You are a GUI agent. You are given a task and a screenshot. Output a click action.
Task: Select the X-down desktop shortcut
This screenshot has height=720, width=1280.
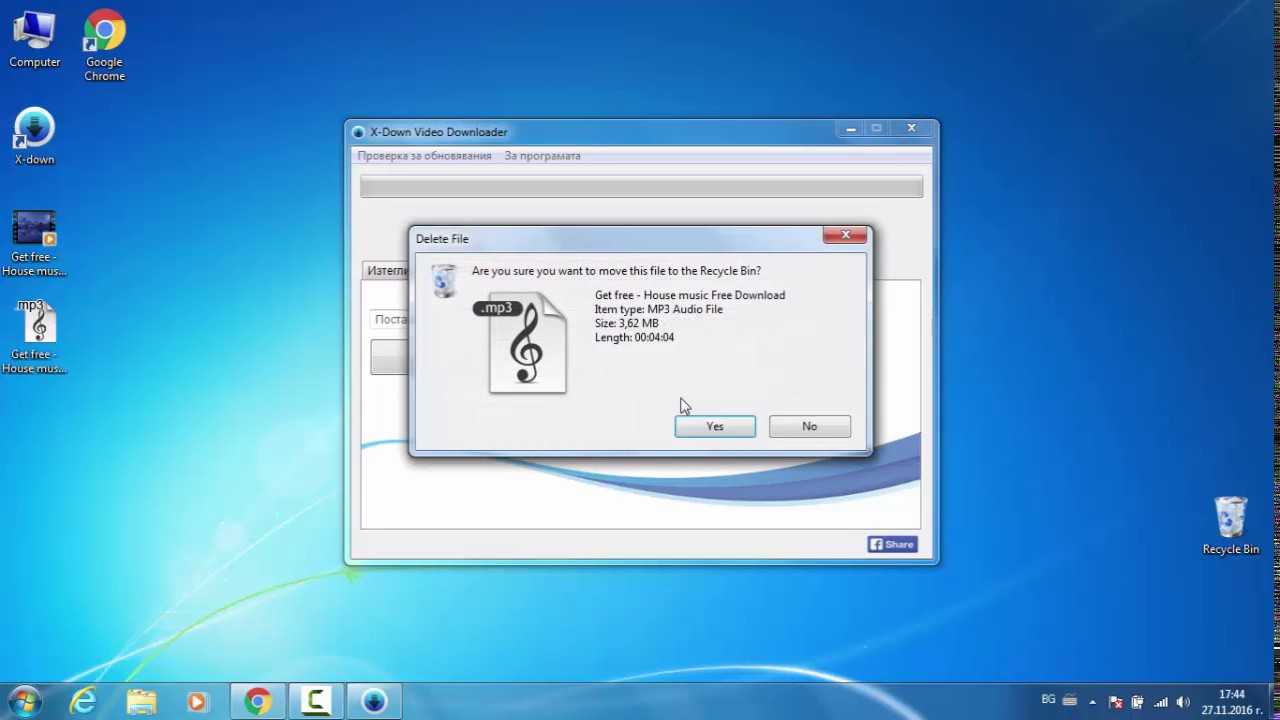[x=34, y=136]
